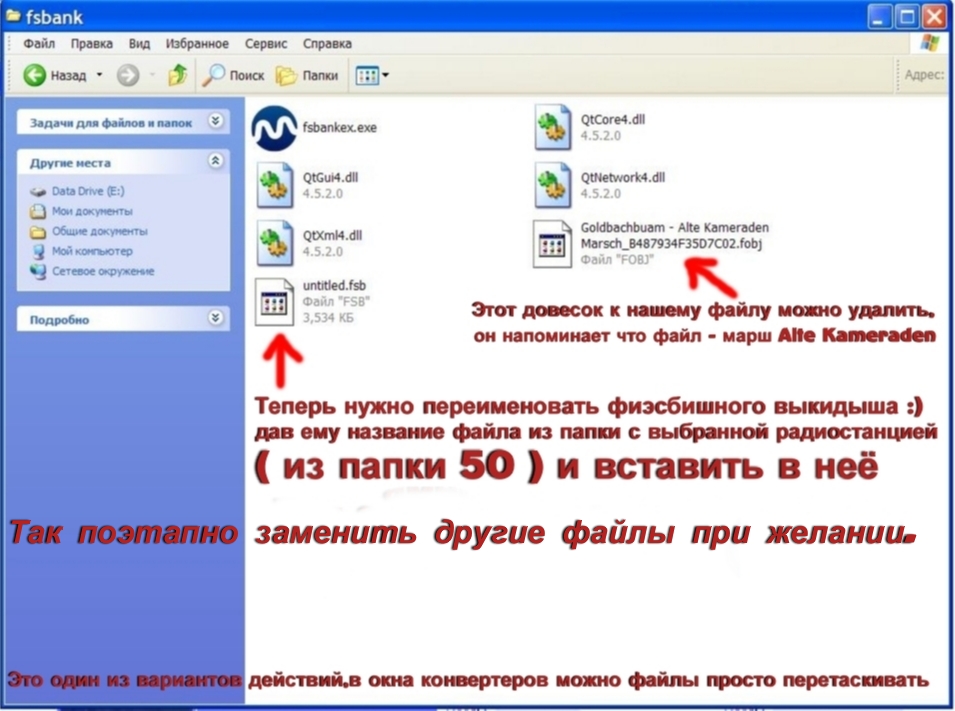Select the QtCore4.dll file icon
Image resolution: width=955 pixels, height=711 pixels.
(x=553, y=127)
